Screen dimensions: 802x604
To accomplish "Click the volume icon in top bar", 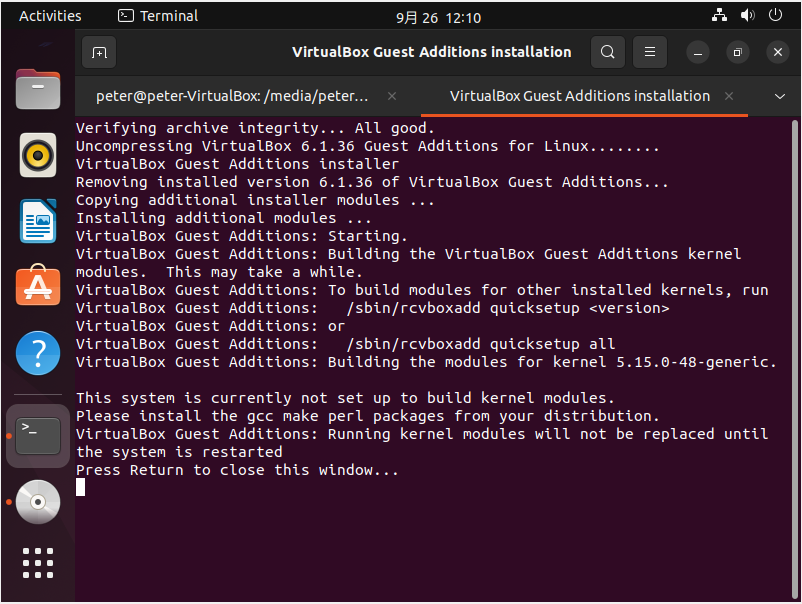I will (x=747, y=15).
